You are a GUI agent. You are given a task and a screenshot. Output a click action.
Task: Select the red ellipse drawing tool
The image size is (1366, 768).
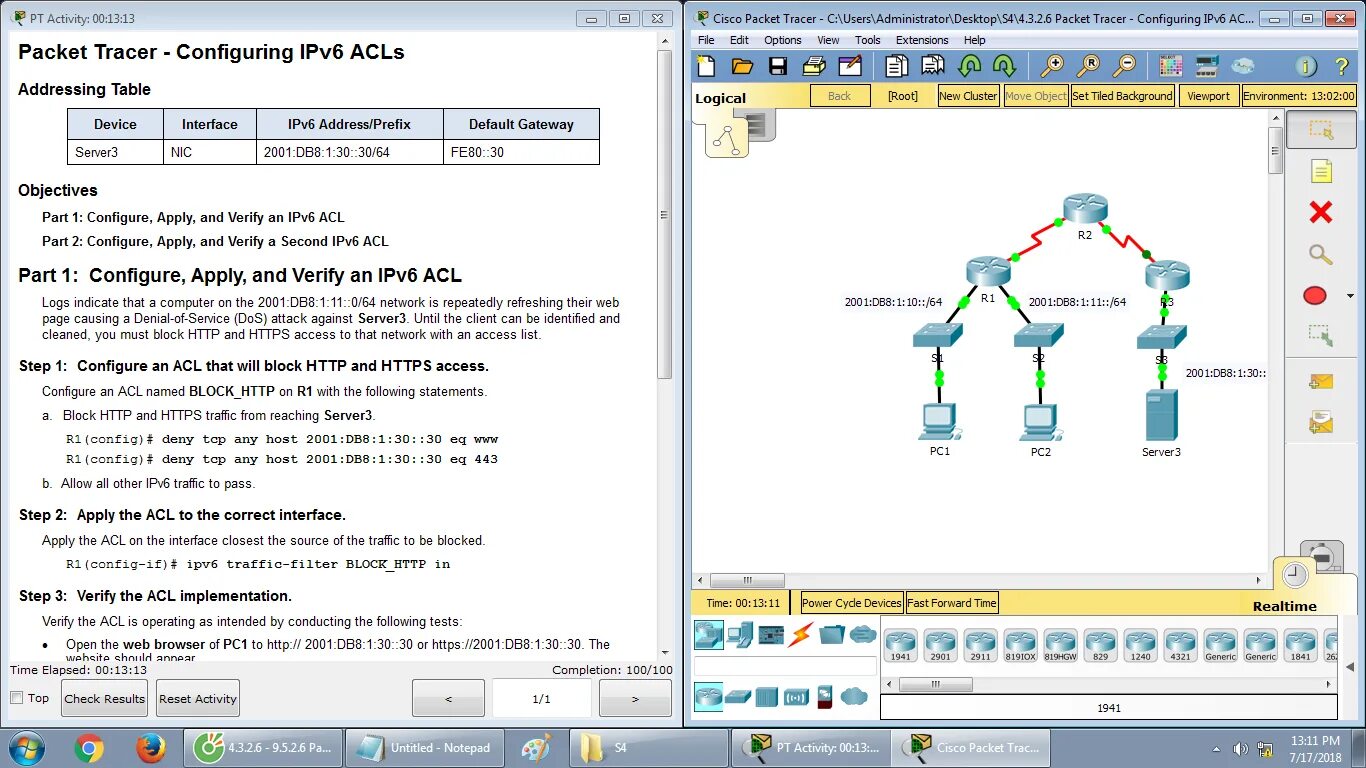(x=1315, y=295)
